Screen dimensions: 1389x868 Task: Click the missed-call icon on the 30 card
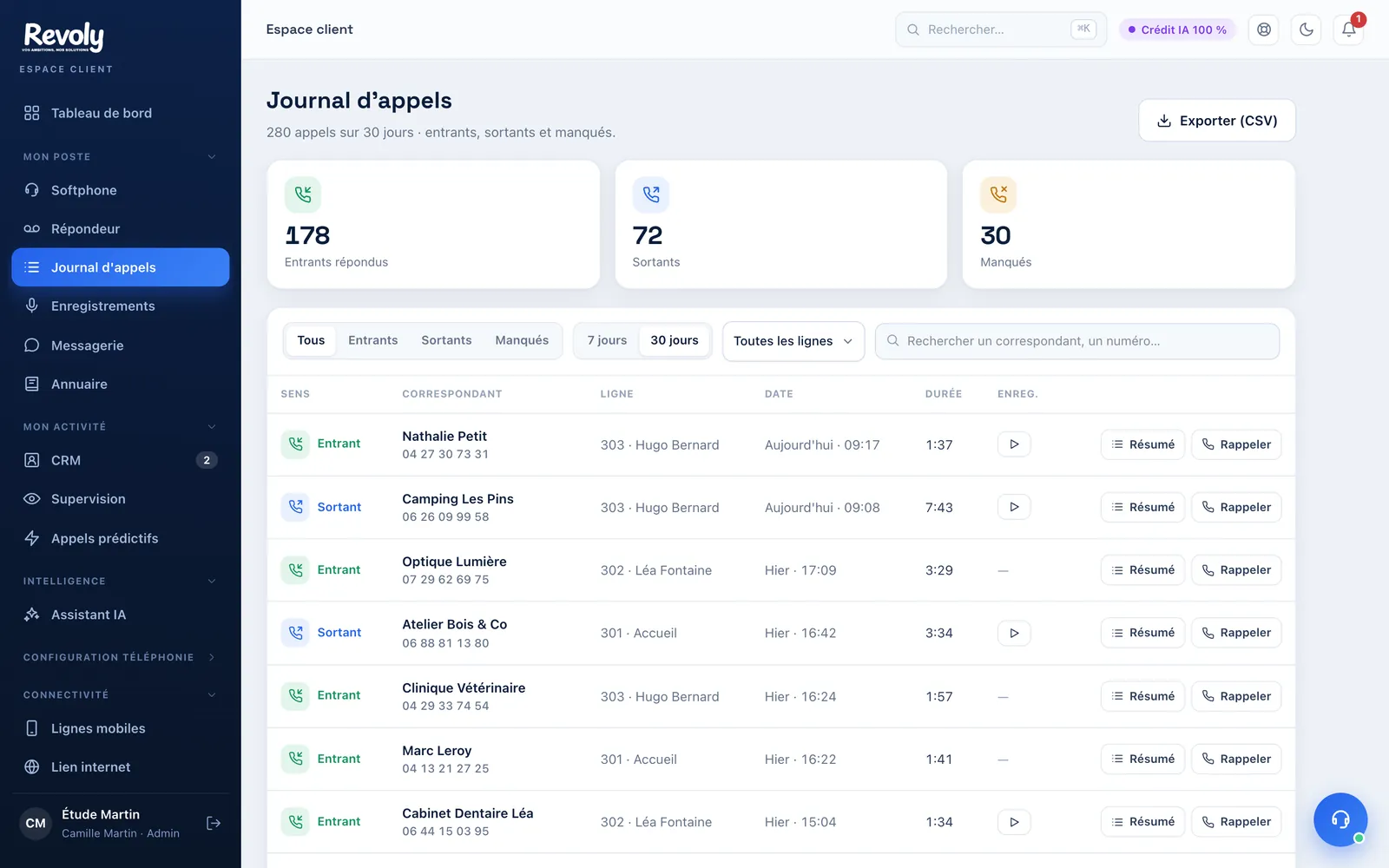point(998,194)
